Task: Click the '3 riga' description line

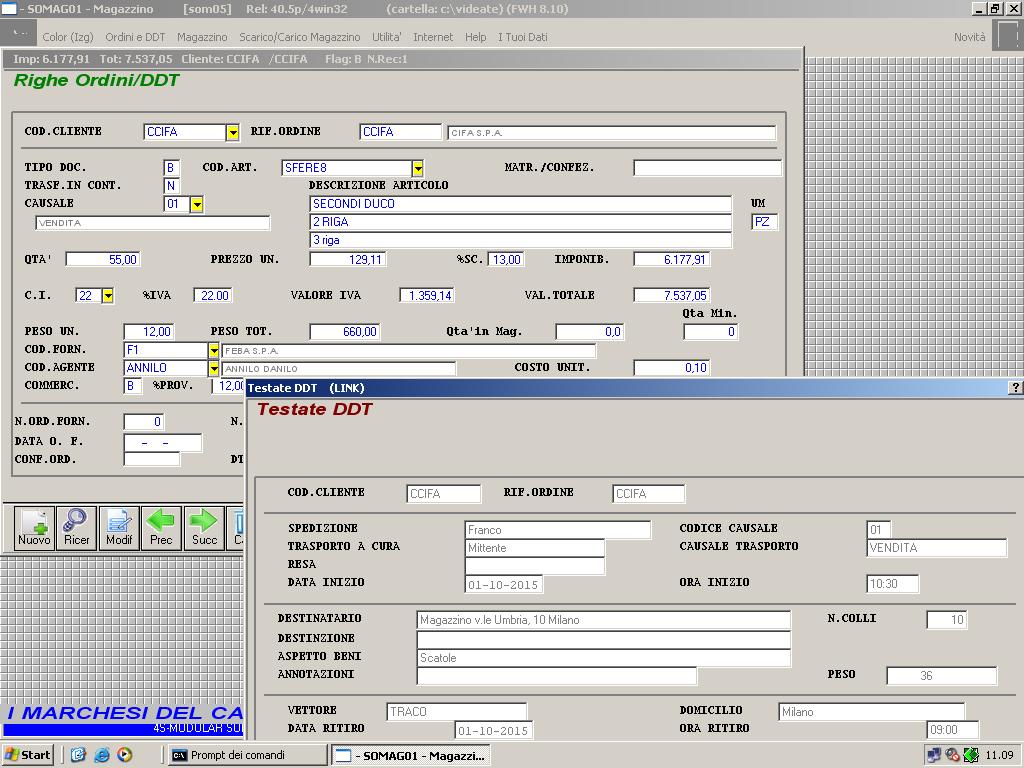Action: [520, 240]
